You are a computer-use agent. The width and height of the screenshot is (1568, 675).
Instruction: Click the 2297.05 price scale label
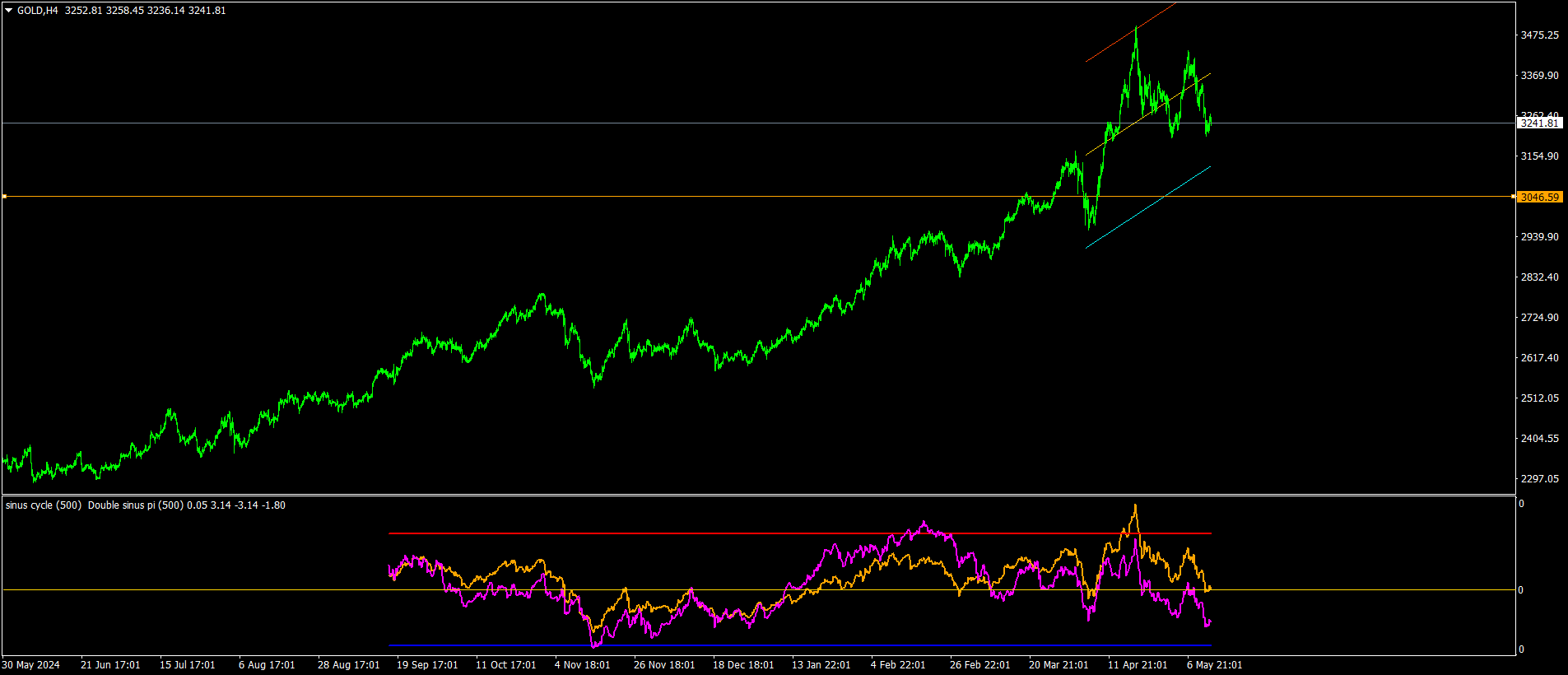[1539, 479]
